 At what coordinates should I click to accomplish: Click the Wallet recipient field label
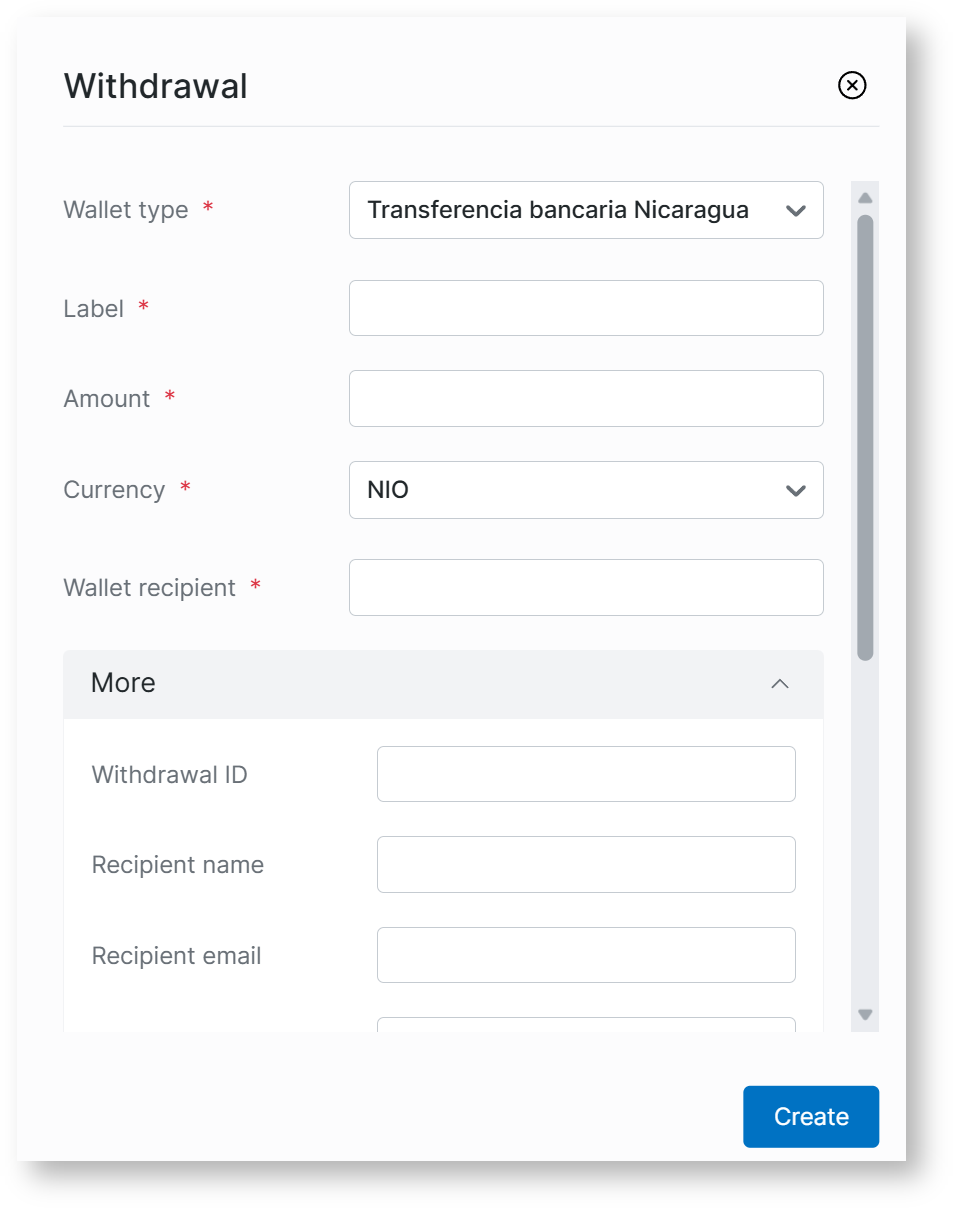tap(149, 588)
